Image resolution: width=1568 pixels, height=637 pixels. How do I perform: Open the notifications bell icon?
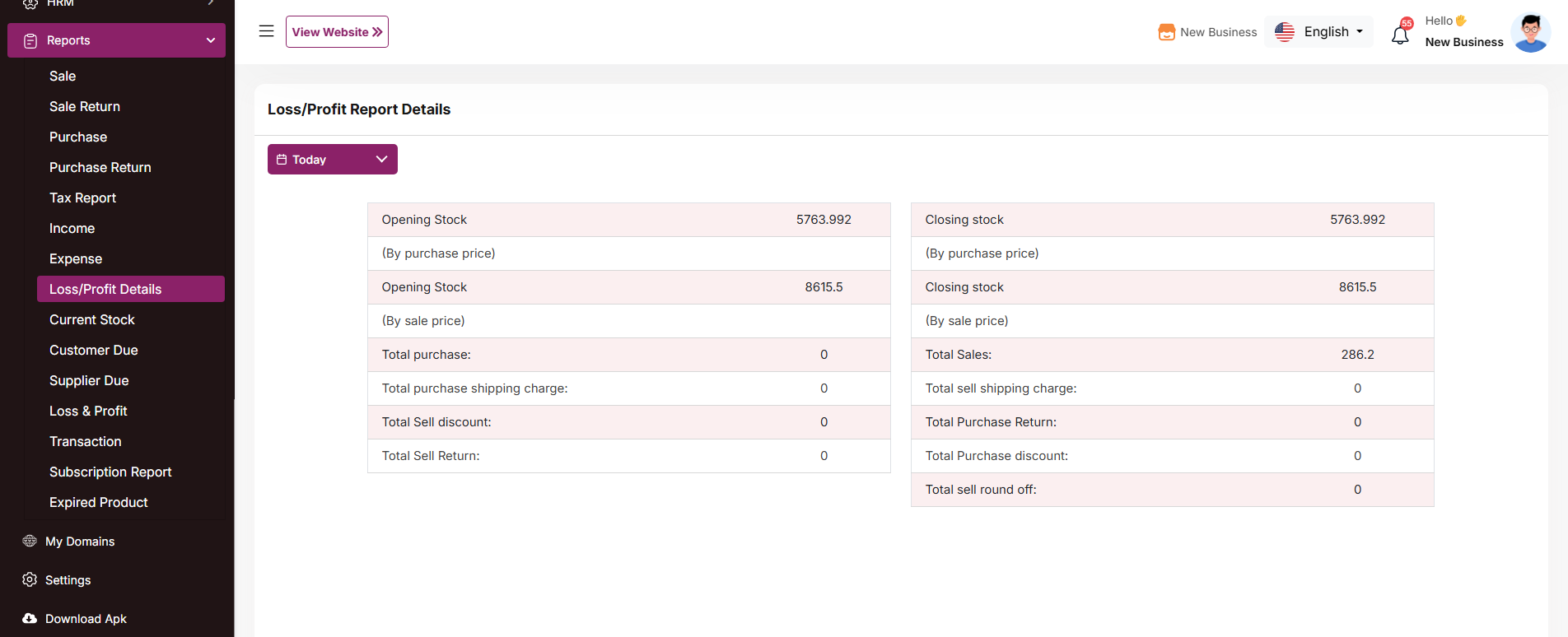pos(1400,35)
